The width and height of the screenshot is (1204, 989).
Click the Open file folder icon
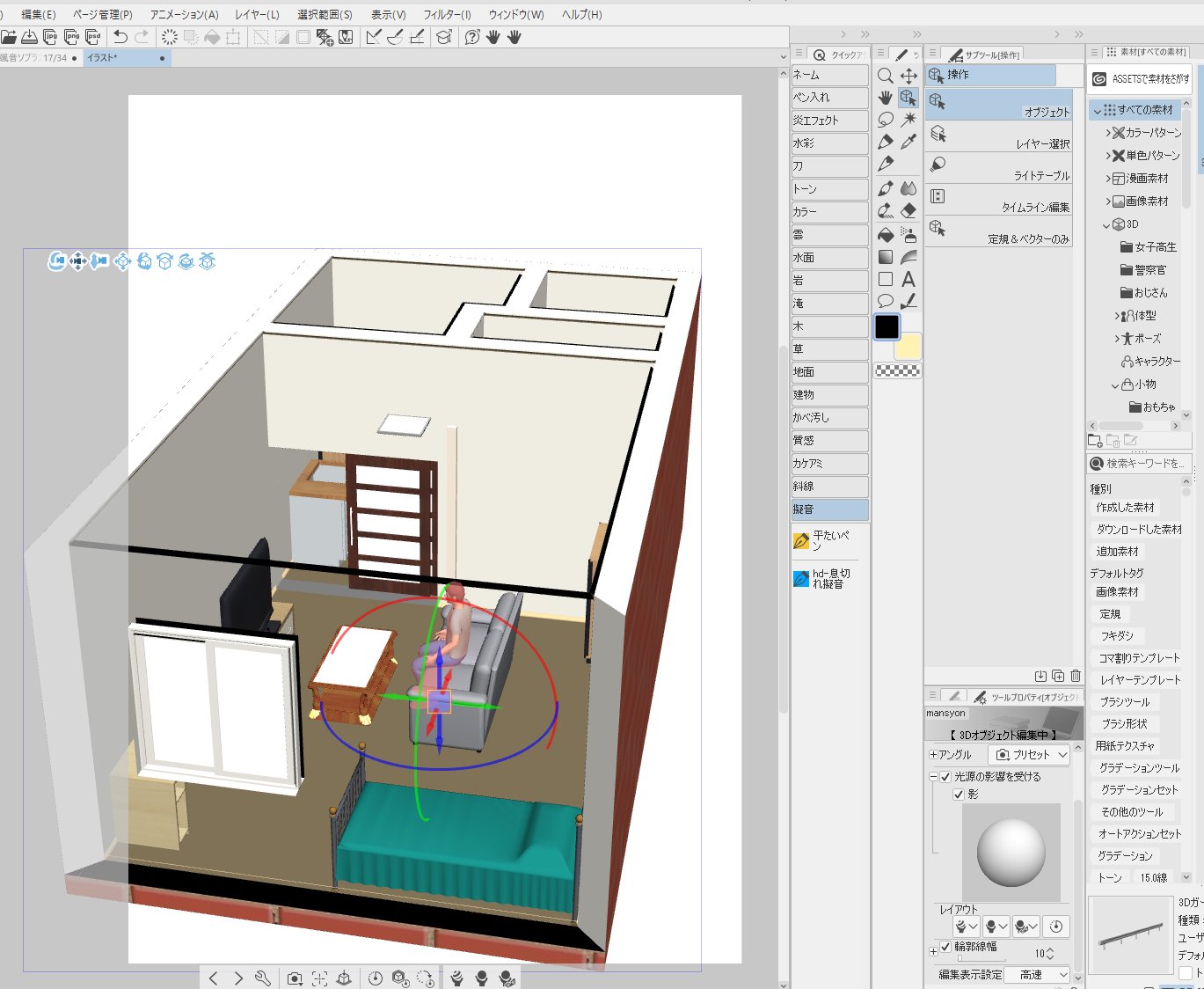(9, 37)
